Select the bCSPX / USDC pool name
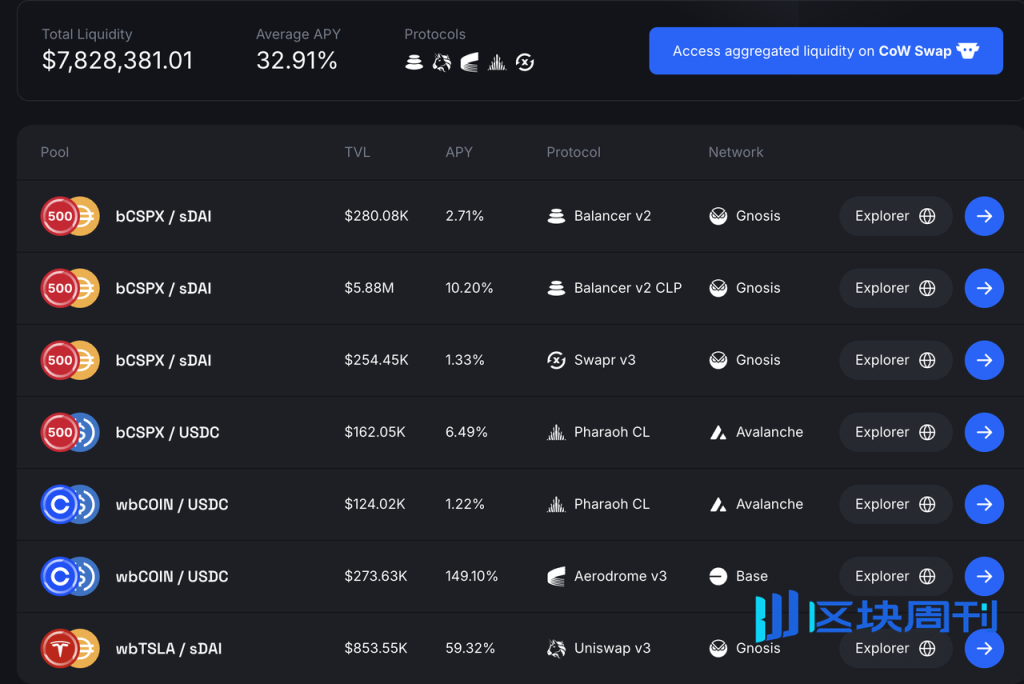The height and width of the screenshot is (684, 1024). (167, 432)
